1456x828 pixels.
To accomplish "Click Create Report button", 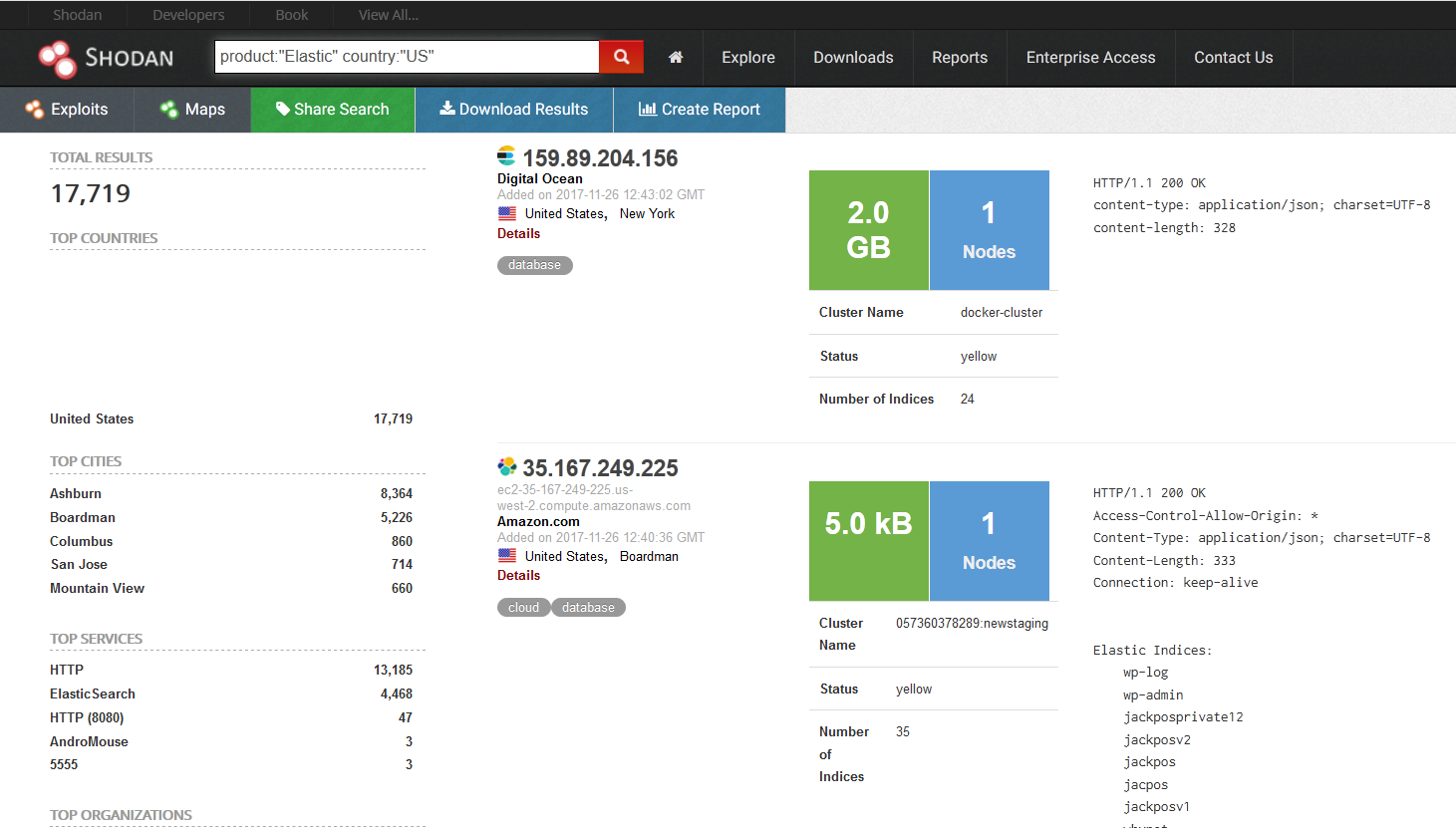I will click(700, 110).
